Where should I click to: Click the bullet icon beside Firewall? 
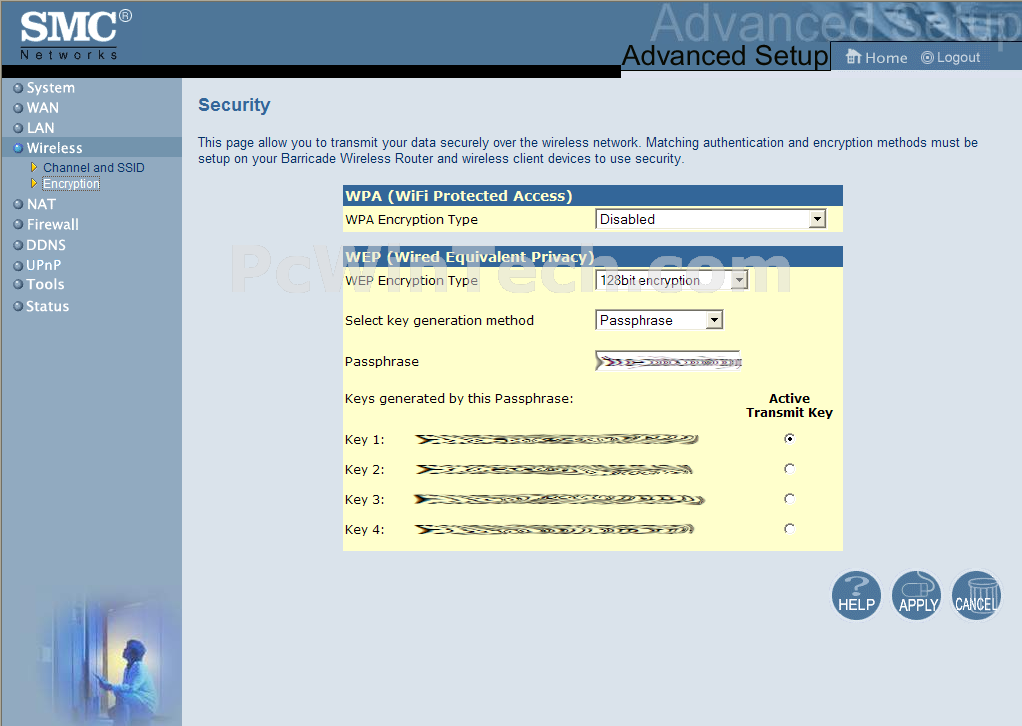pyautogui.click(x=18, y=225)
